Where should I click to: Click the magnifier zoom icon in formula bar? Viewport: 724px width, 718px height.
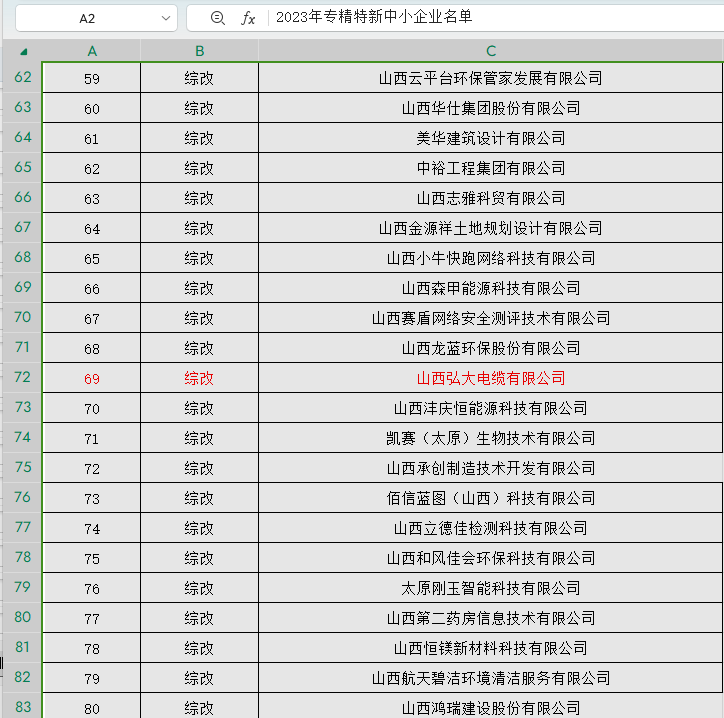[x=217, y=18]
